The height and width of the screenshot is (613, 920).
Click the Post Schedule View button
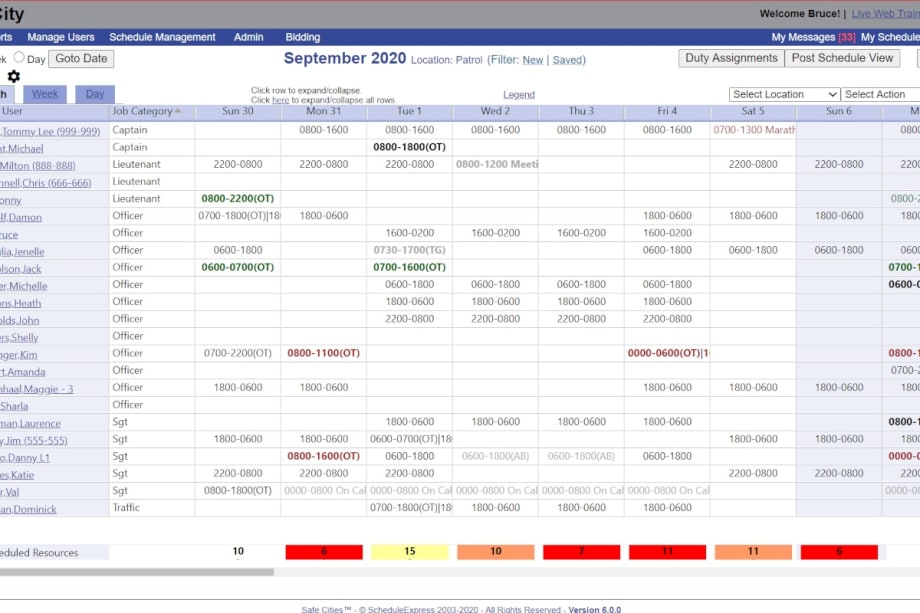point(843,57)
